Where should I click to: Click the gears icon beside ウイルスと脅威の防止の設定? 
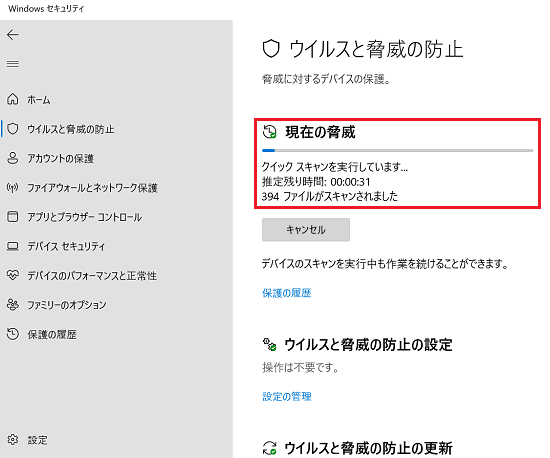coord(270,344)
